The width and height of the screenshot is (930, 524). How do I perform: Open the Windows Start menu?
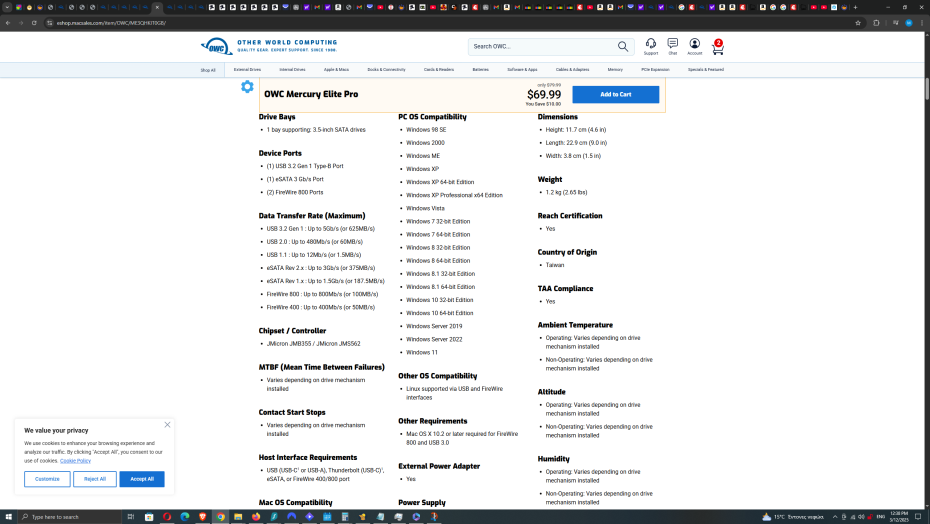coord(8,517)
